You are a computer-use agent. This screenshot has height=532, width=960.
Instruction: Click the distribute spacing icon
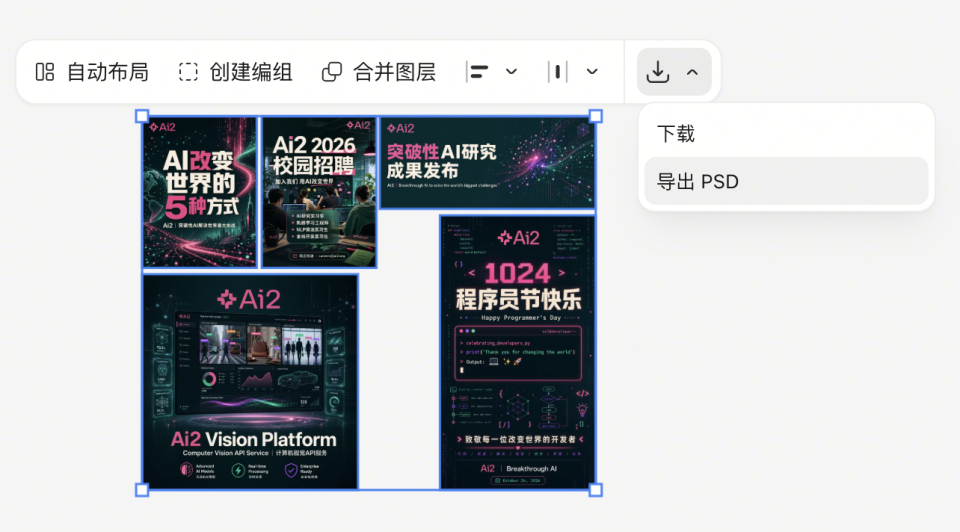(x=558, y=72)
